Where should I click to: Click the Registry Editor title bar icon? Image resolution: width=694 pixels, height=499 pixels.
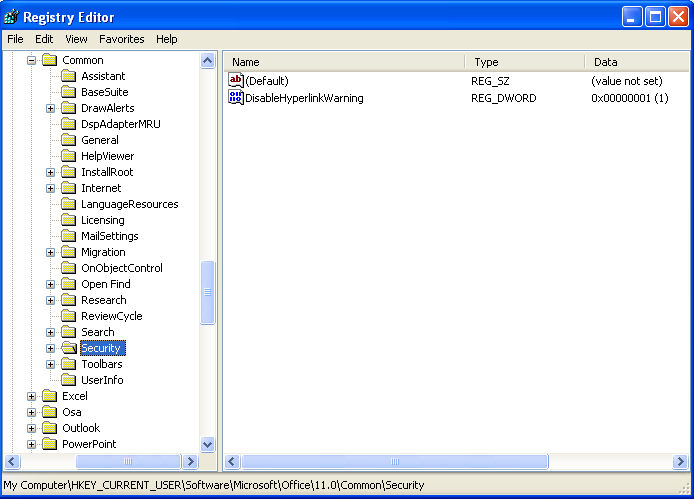(12, 17)
